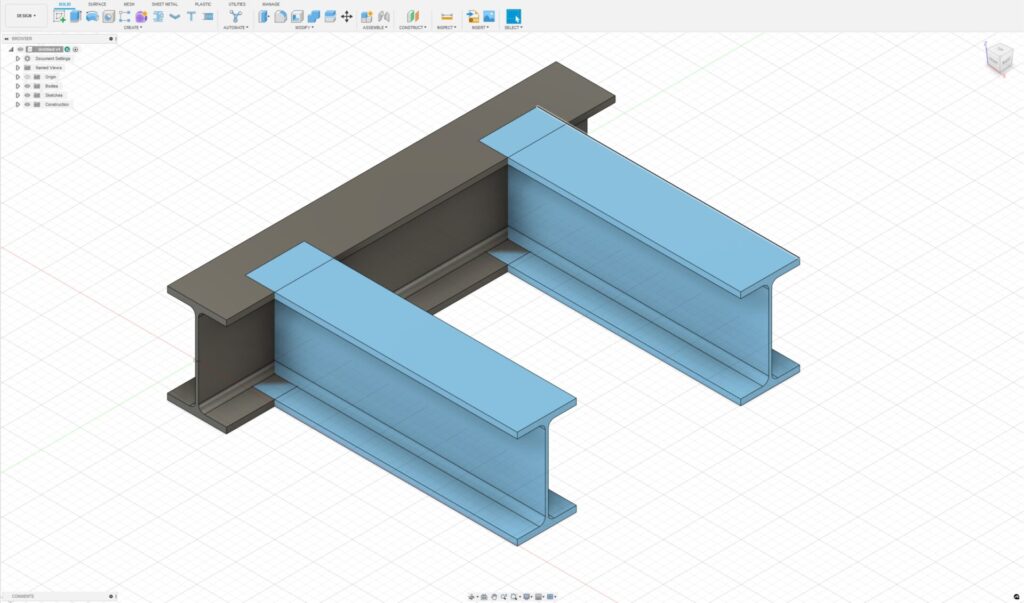The width and height of the screenshot is (1024, 603).
Task: Open the Automate fork icon
Action: pyautogui.click(x=236, y=16)
